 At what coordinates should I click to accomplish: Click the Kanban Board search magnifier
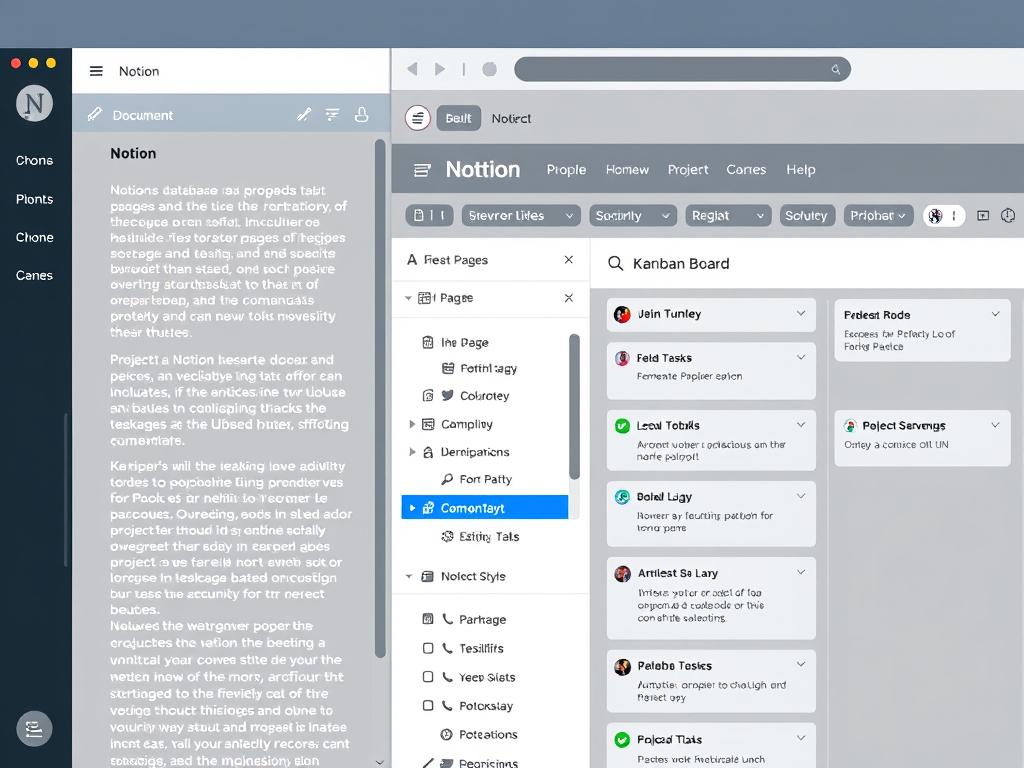[x=615, y=264]
